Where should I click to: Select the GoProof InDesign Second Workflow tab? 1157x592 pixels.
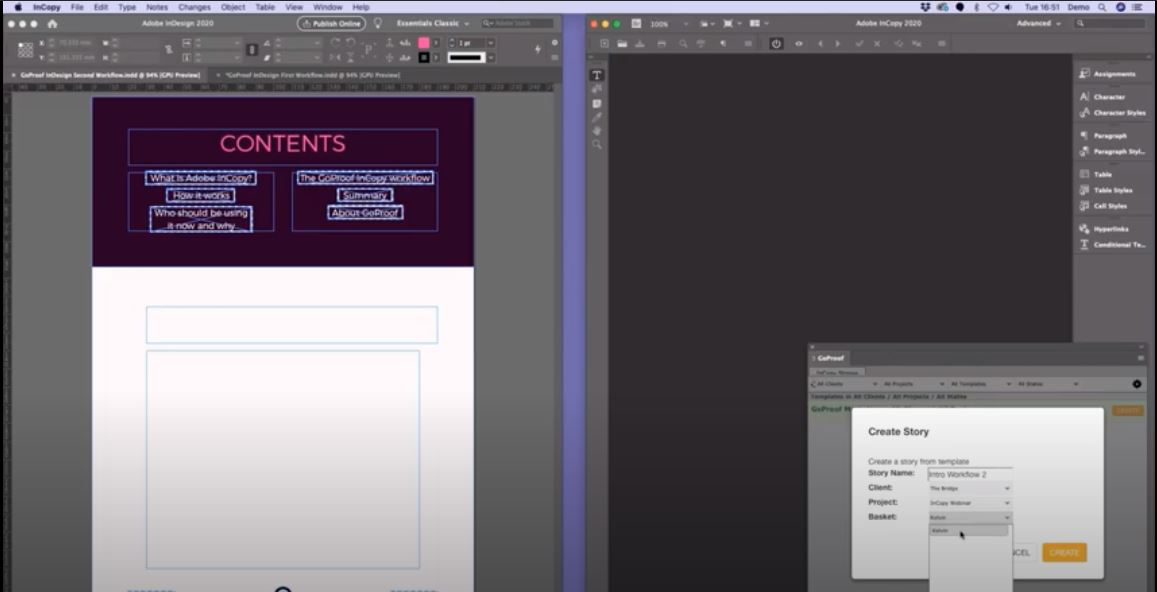click(x=110, y=75)
